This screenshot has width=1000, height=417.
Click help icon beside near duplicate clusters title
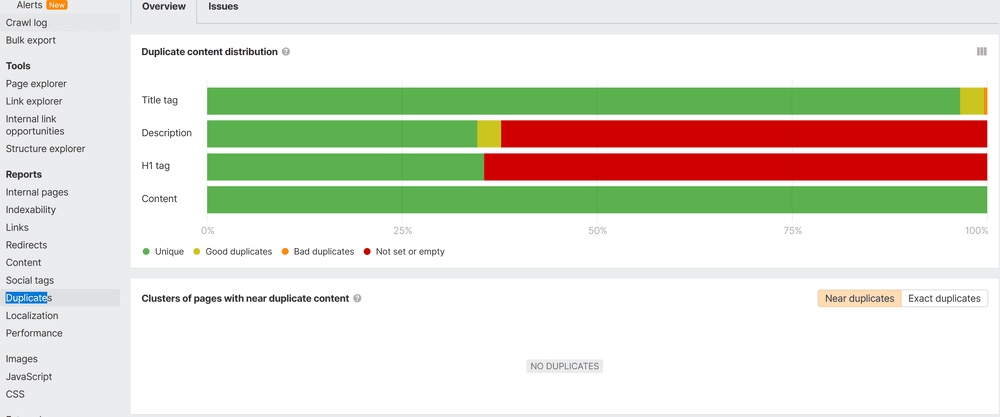(357, 299)
